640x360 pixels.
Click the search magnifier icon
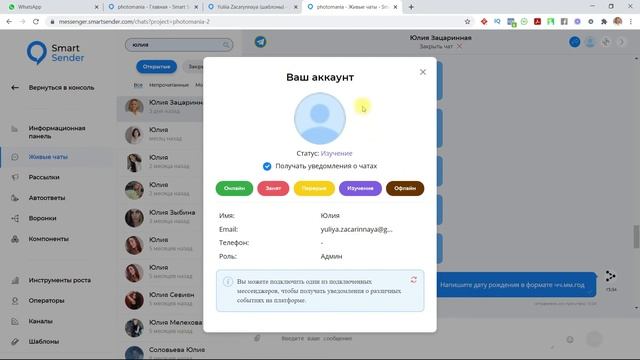coord(226,45)
